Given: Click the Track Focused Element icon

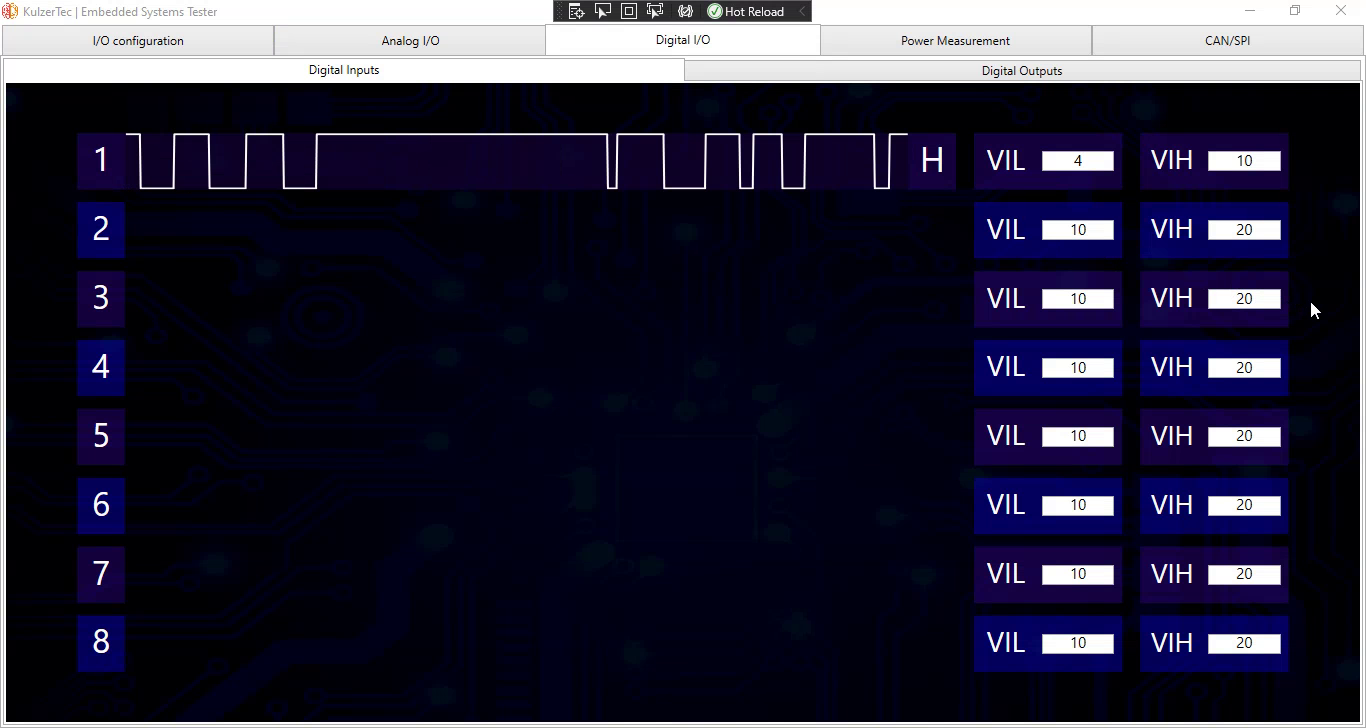Looking at the screenshot, I should point(656,11).
